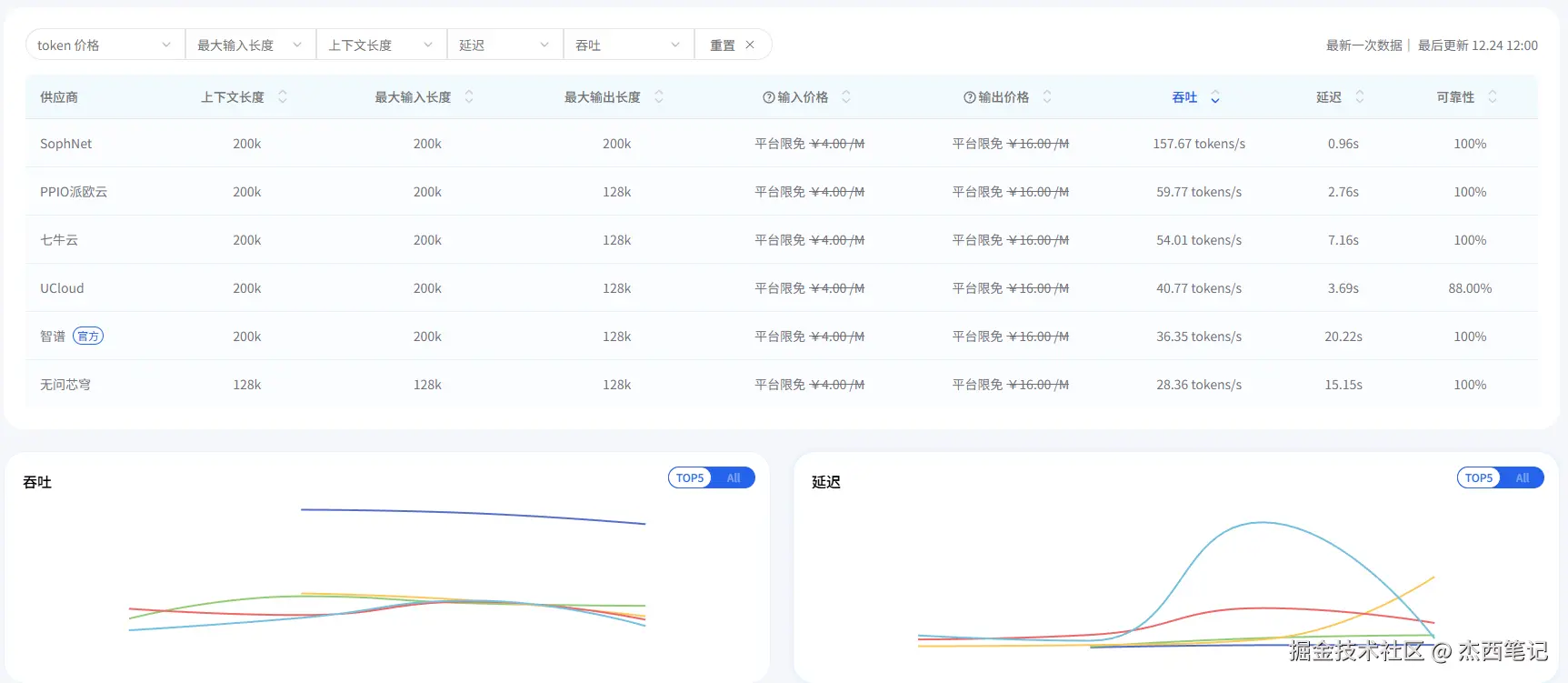1568x683 pixels.
Task: Select the 七牛云 provider name
Action: [x=59, y=240]
